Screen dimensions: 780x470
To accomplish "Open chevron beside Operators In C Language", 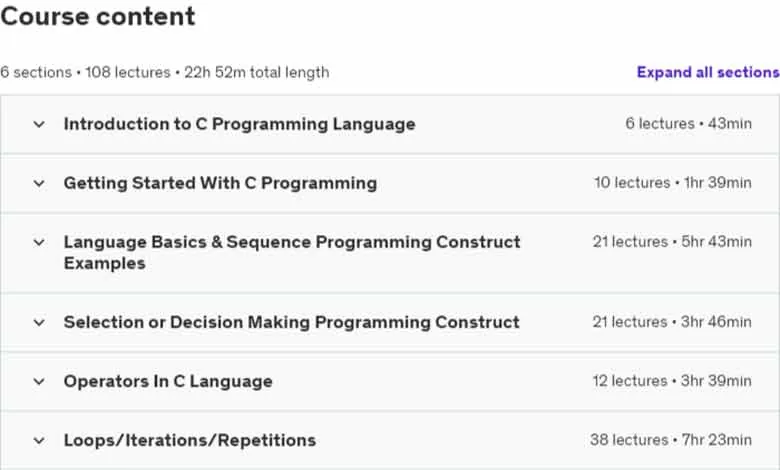I will click(x=39, y=382).
